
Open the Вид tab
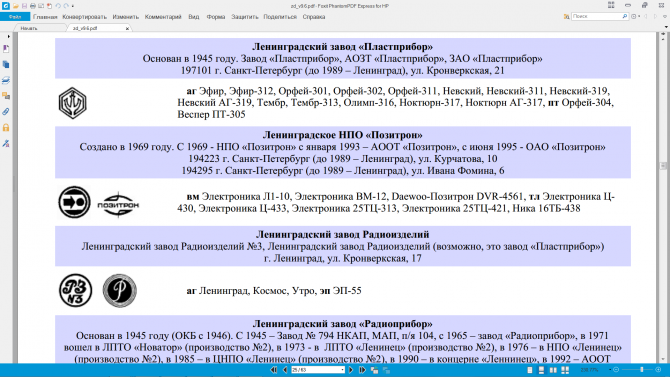click(x=194, y=17)
